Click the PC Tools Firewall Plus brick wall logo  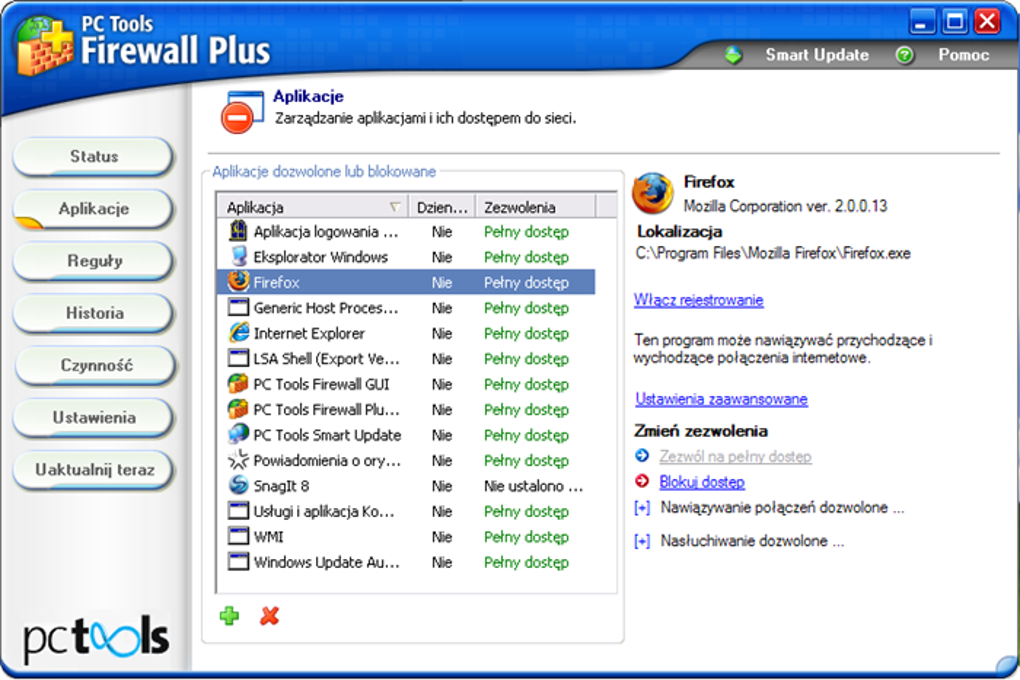click(44, 47)
